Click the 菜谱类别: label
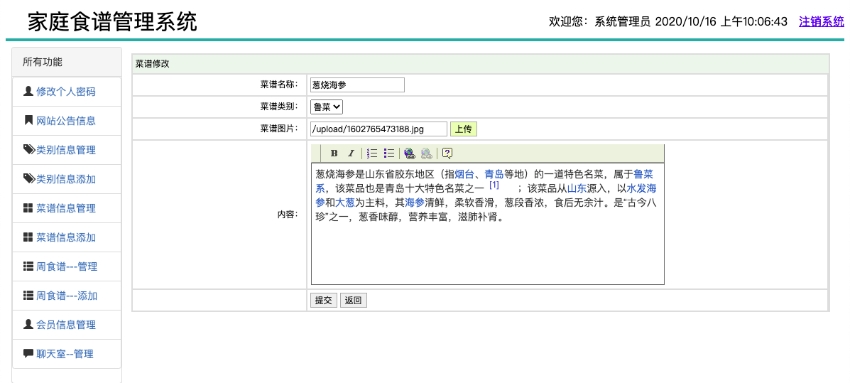 [279, 106]
